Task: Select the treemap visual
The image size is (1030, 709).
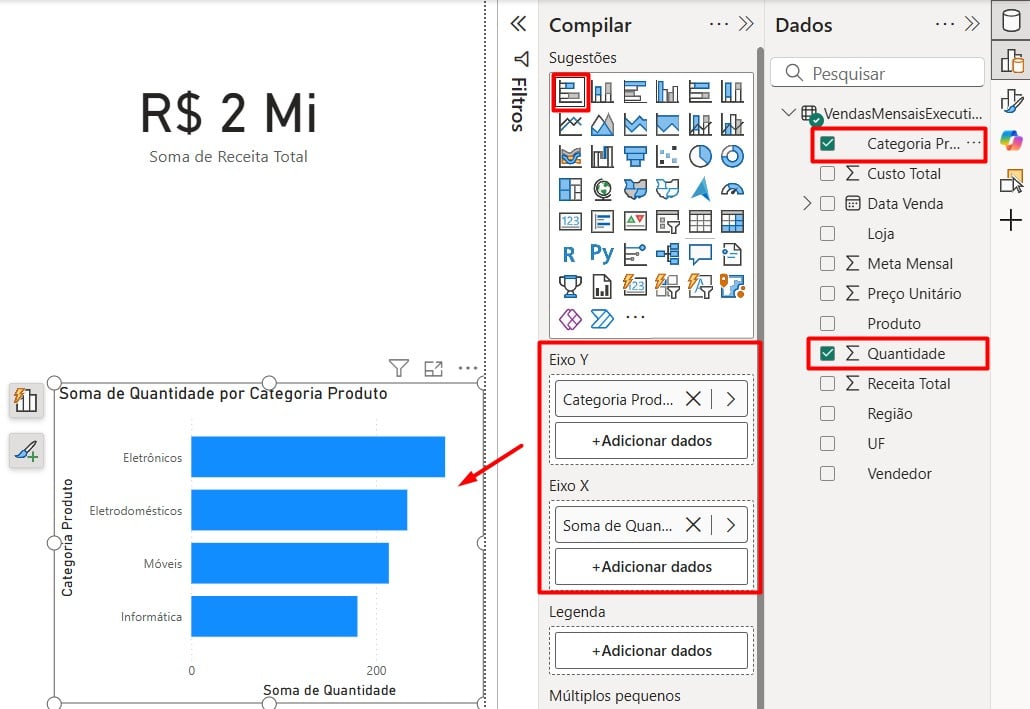Action: point(570,189)
